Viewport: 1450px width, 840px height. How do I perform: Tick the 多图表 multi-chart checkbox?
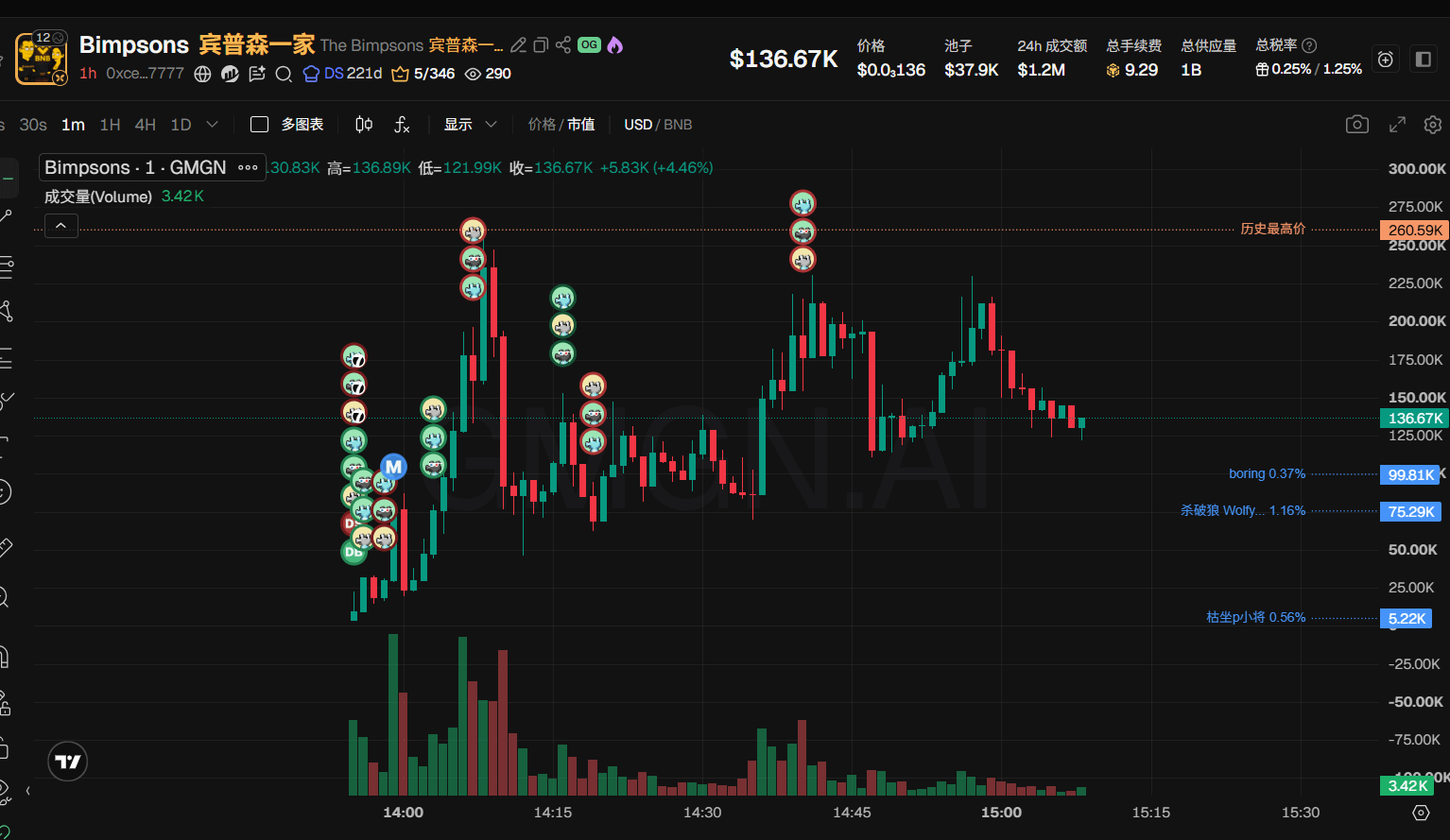point(260,125)
